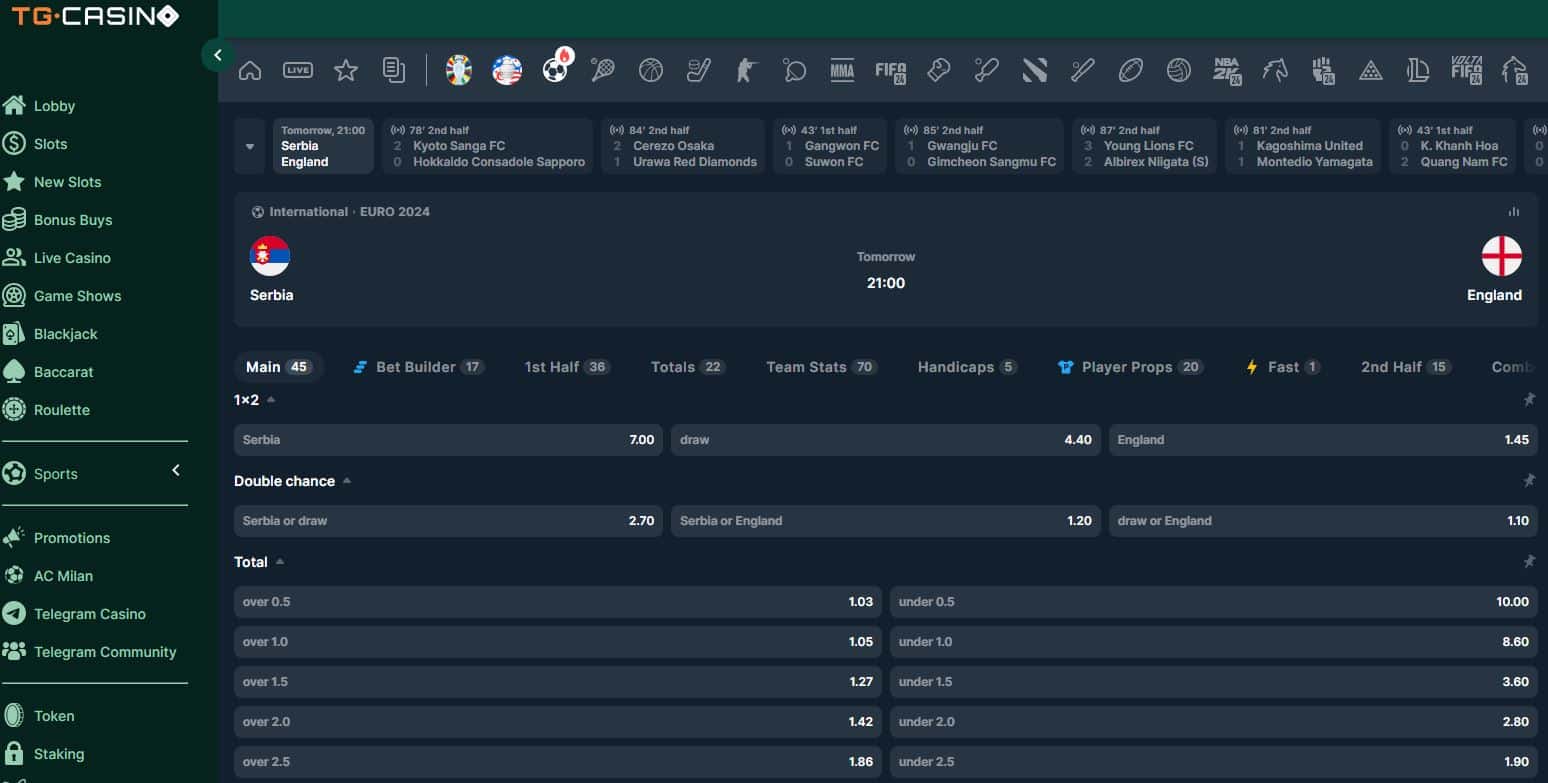Open sportsbook home icon

pyautogui.click(x=250, y=70)
